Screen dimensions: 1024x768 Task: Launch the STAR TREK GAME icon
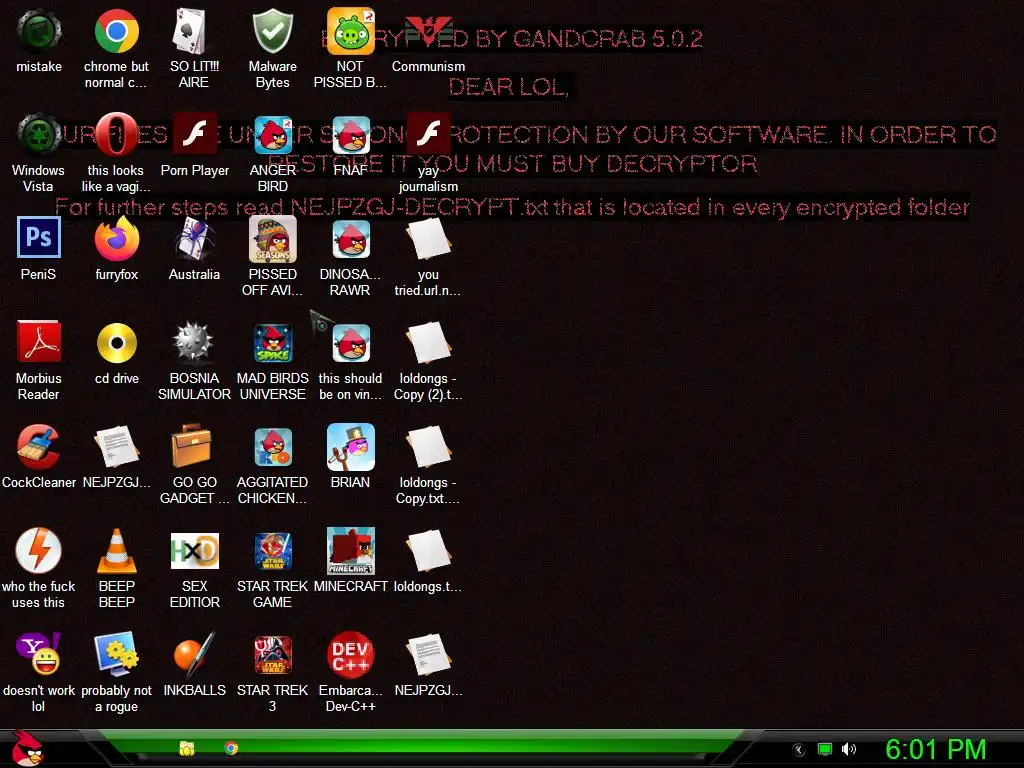coord(272,551)
